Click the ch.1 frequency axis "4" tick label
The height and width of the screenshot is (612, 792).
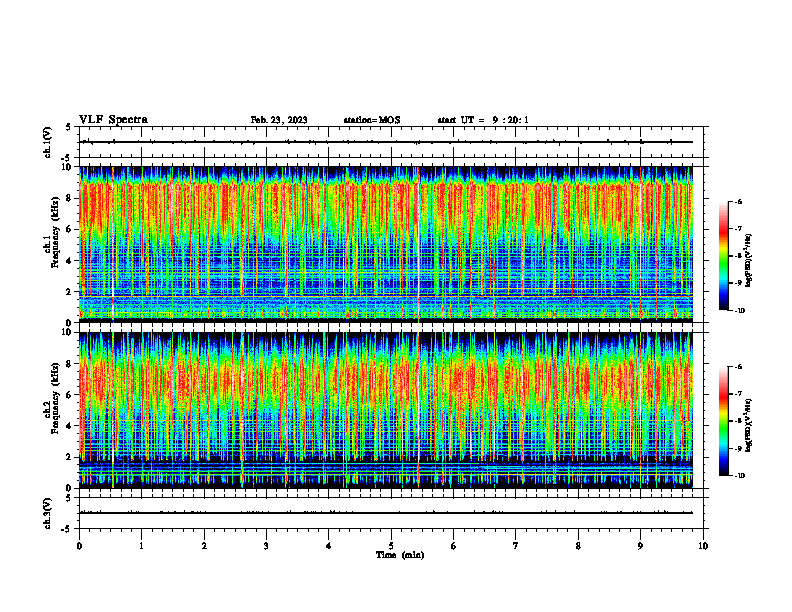(70, 261)
